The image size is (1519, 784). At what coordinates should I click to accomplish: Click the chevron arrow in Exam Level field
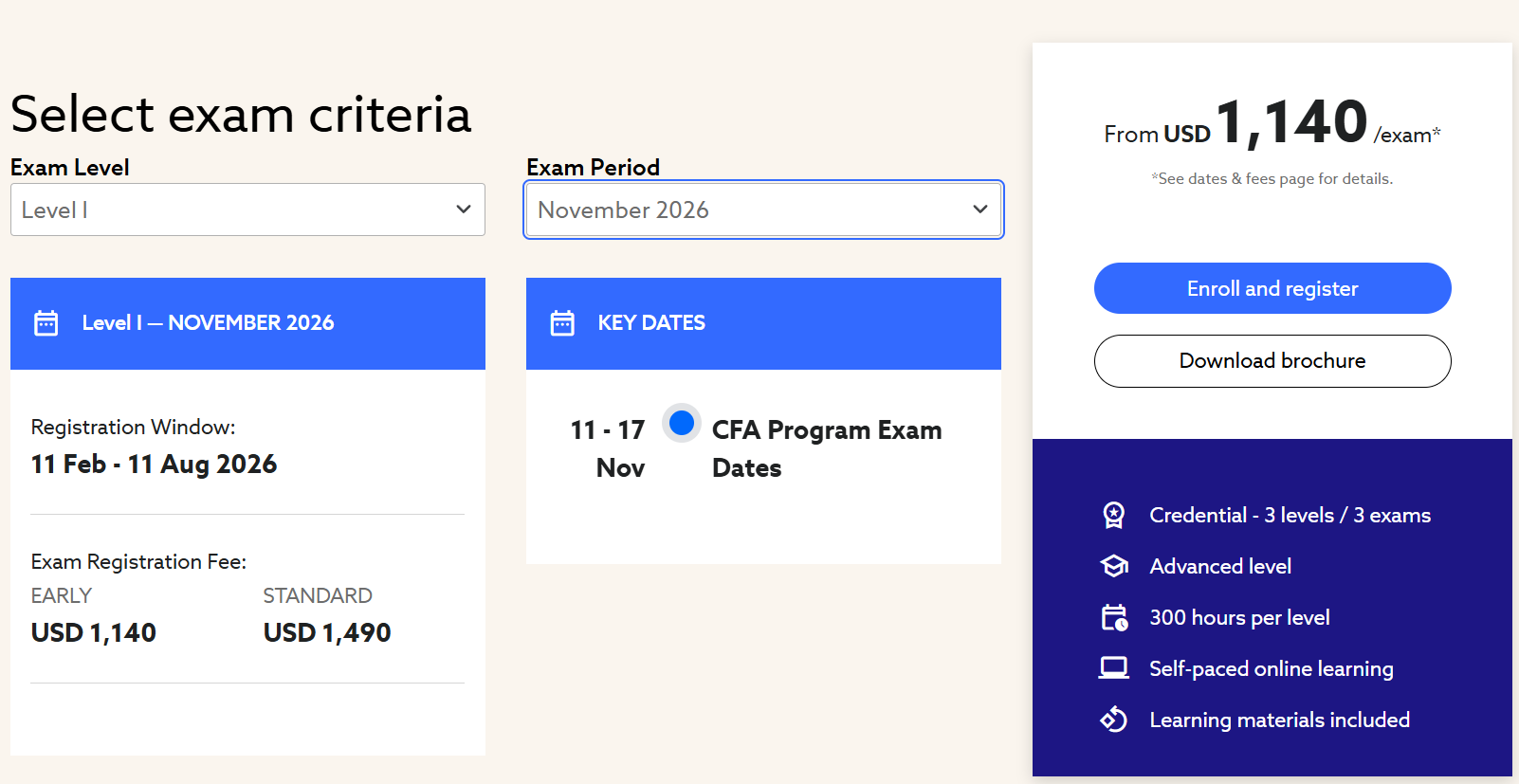pos(464,210)
